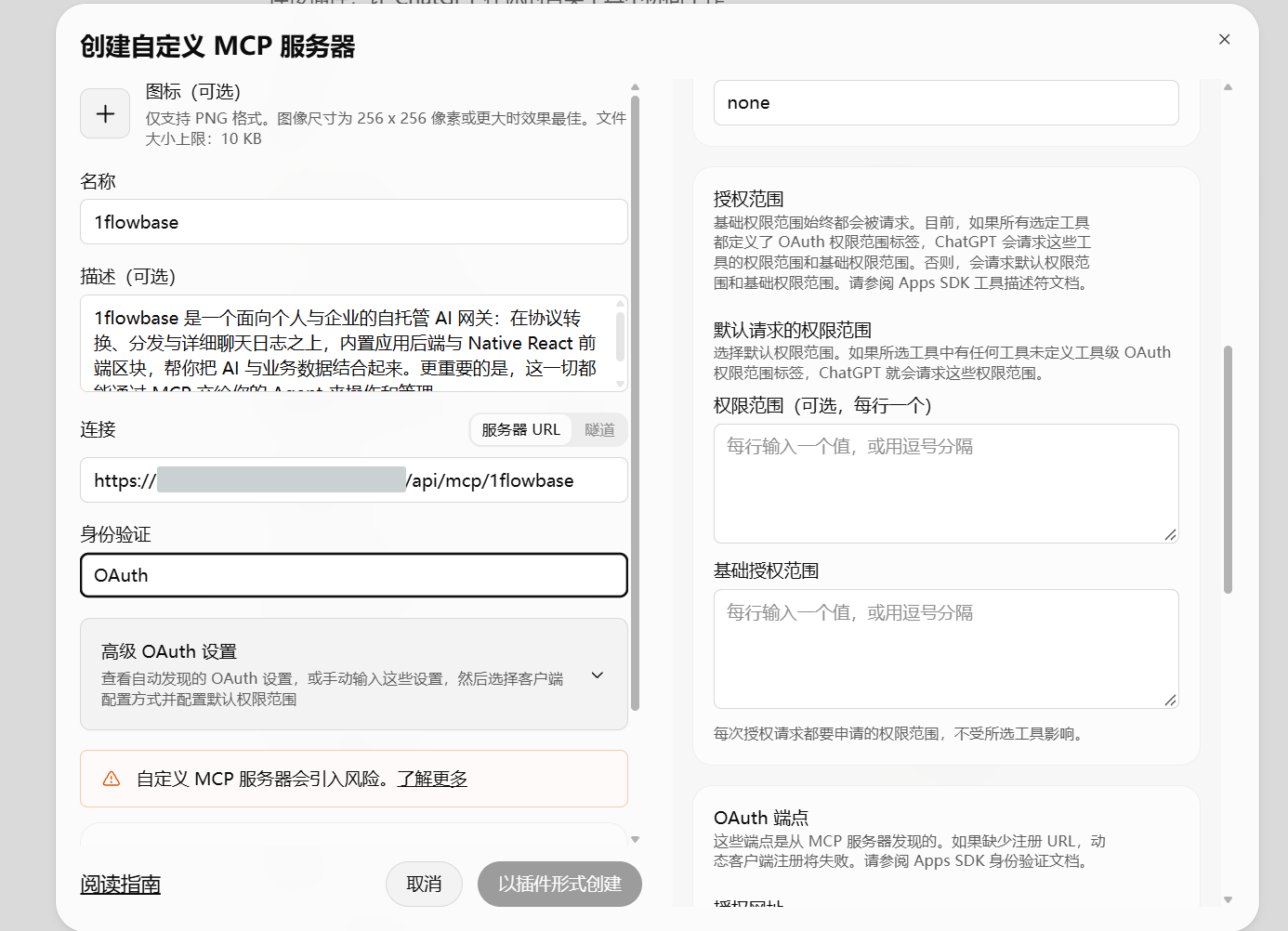Click the server URL field ending in /api/mcp/1flowbase

(354, 480)
